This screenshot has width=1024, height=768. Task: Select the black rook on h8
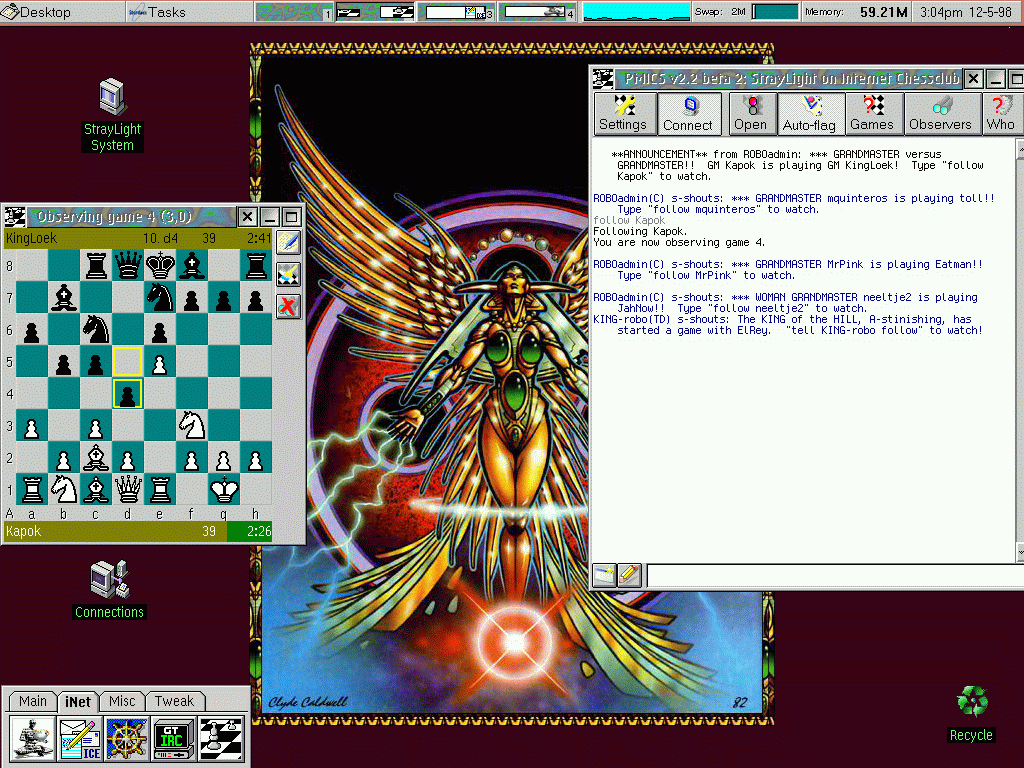coord(255,266)
